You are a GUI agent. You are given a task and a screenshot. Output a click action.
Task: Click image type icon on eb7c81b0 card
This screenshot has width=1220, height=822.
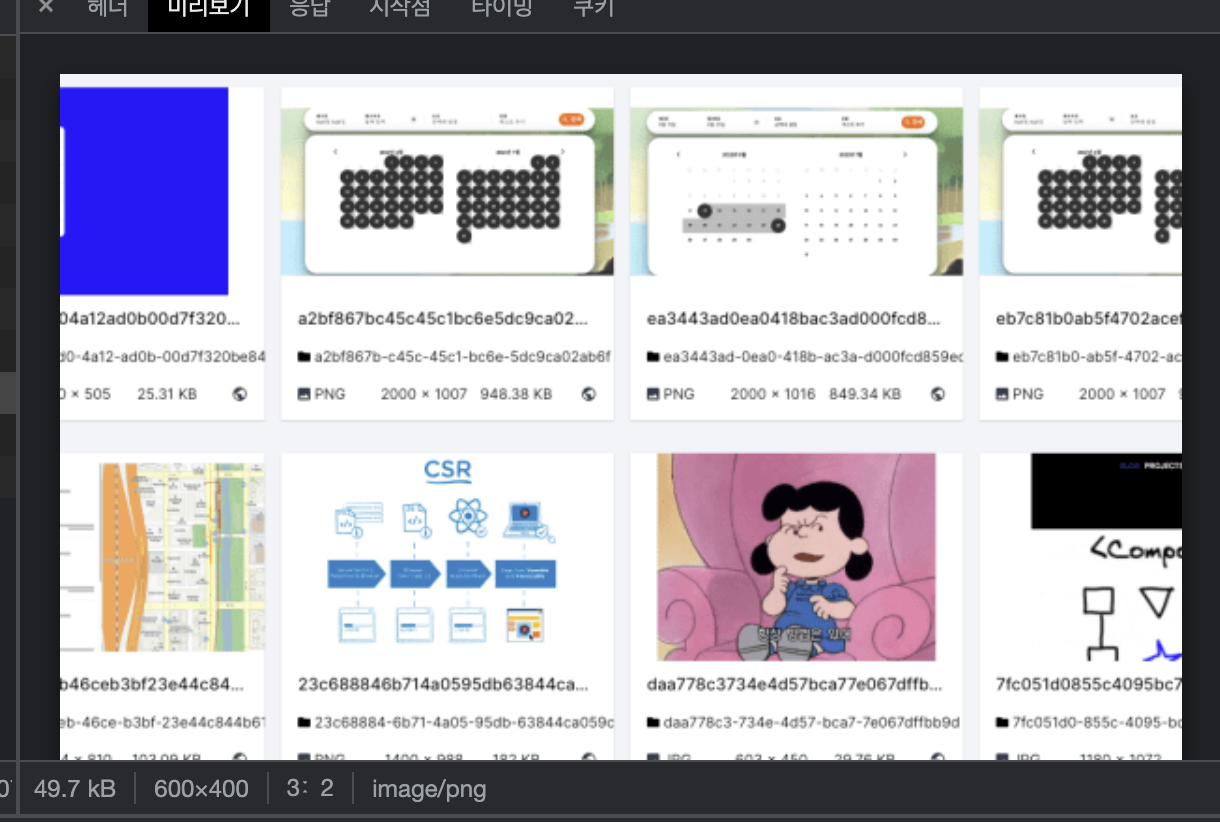[x=1002, y=394]
